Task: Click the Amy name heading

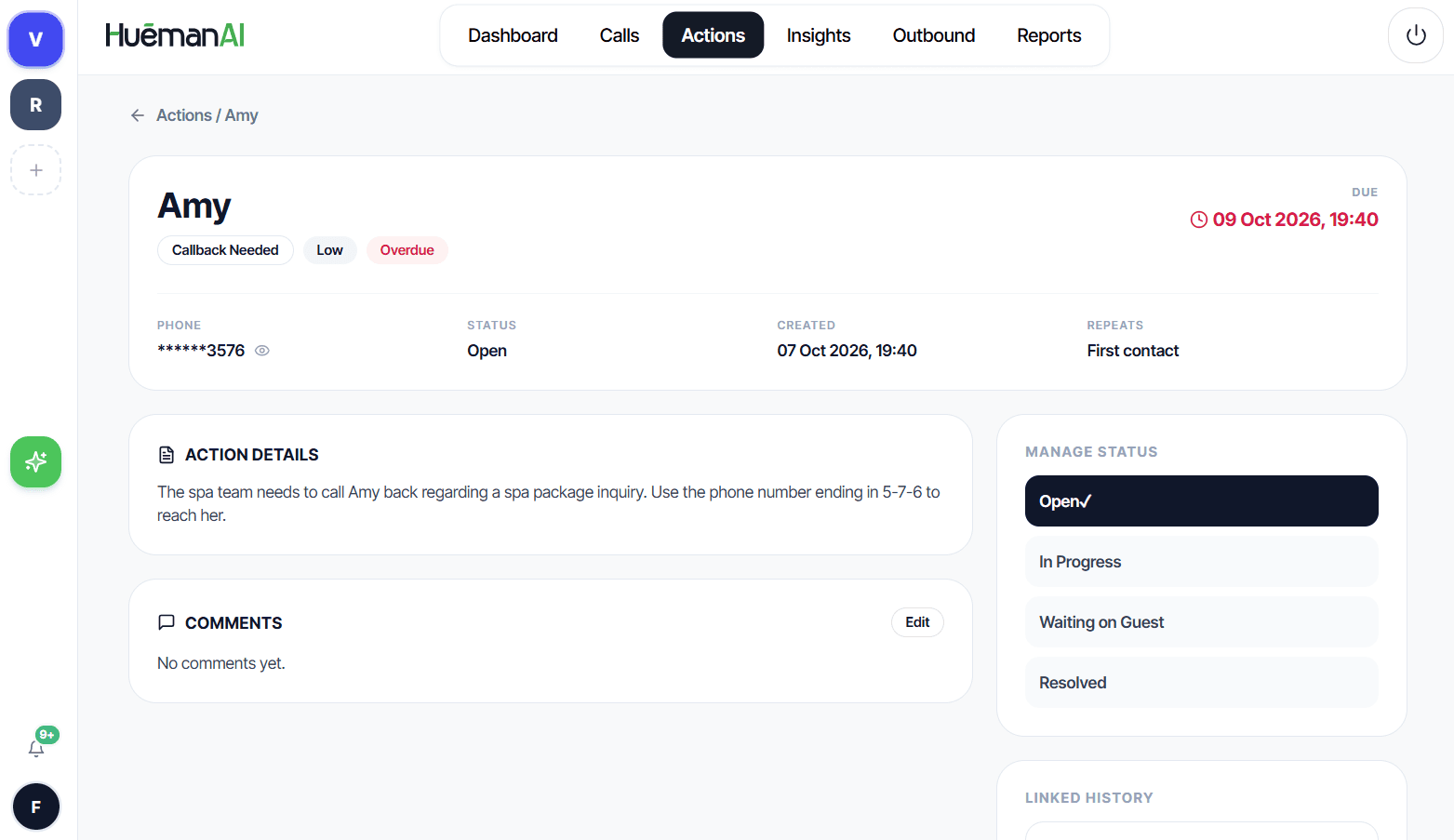Action: pos(194,206)
